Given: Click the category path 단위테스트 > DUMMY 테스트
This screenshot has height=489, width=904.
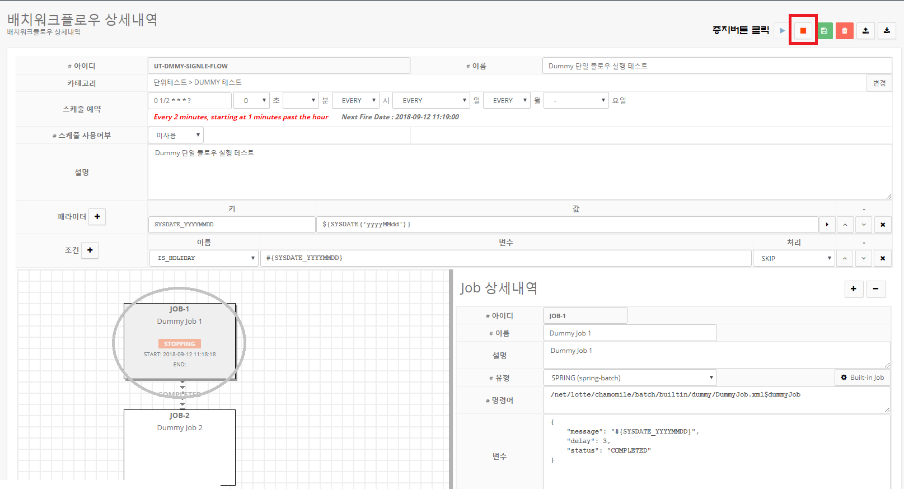Looking at the screenshot, I should (197, 83).
